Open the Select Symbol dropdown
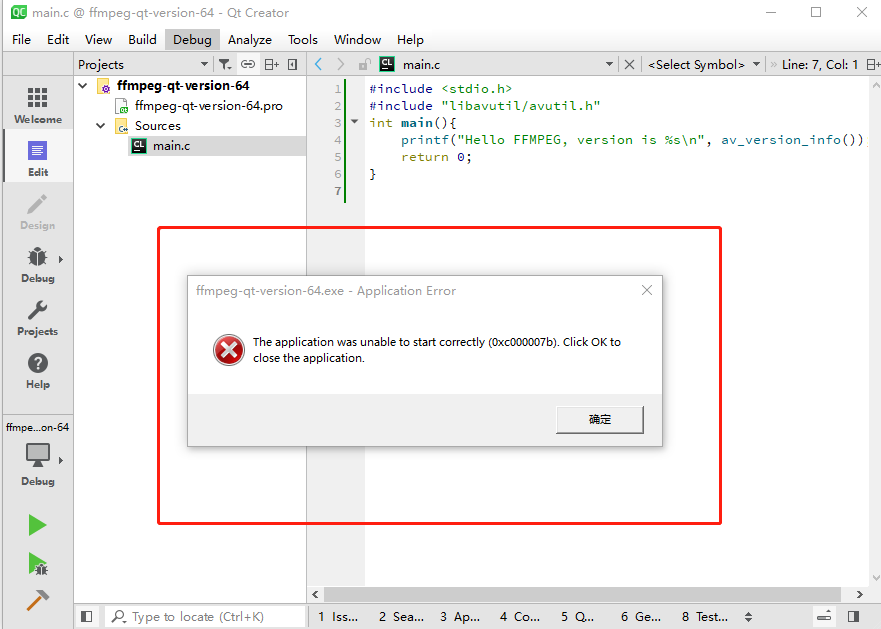 [704, 65]
